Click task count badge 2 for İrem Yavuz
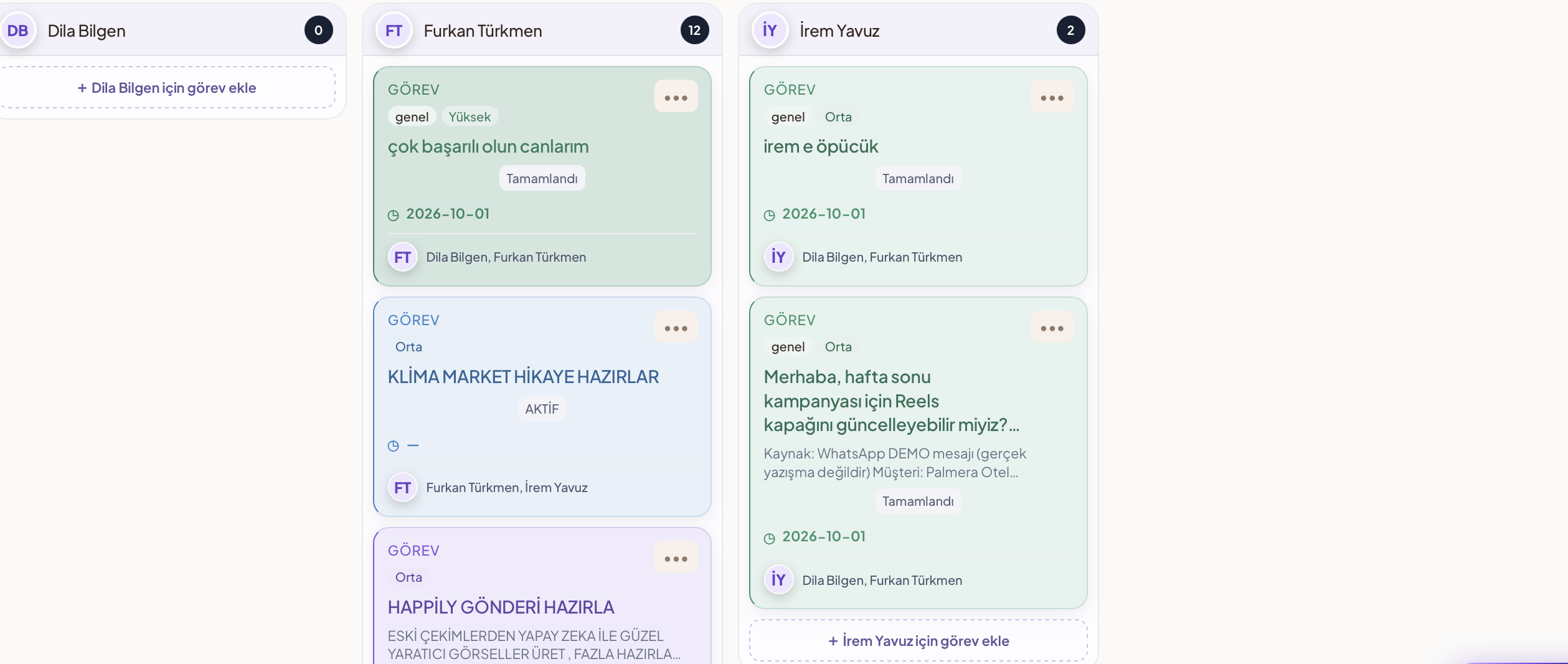The width and height of the screenshot is (1568, 664). 1070,31
